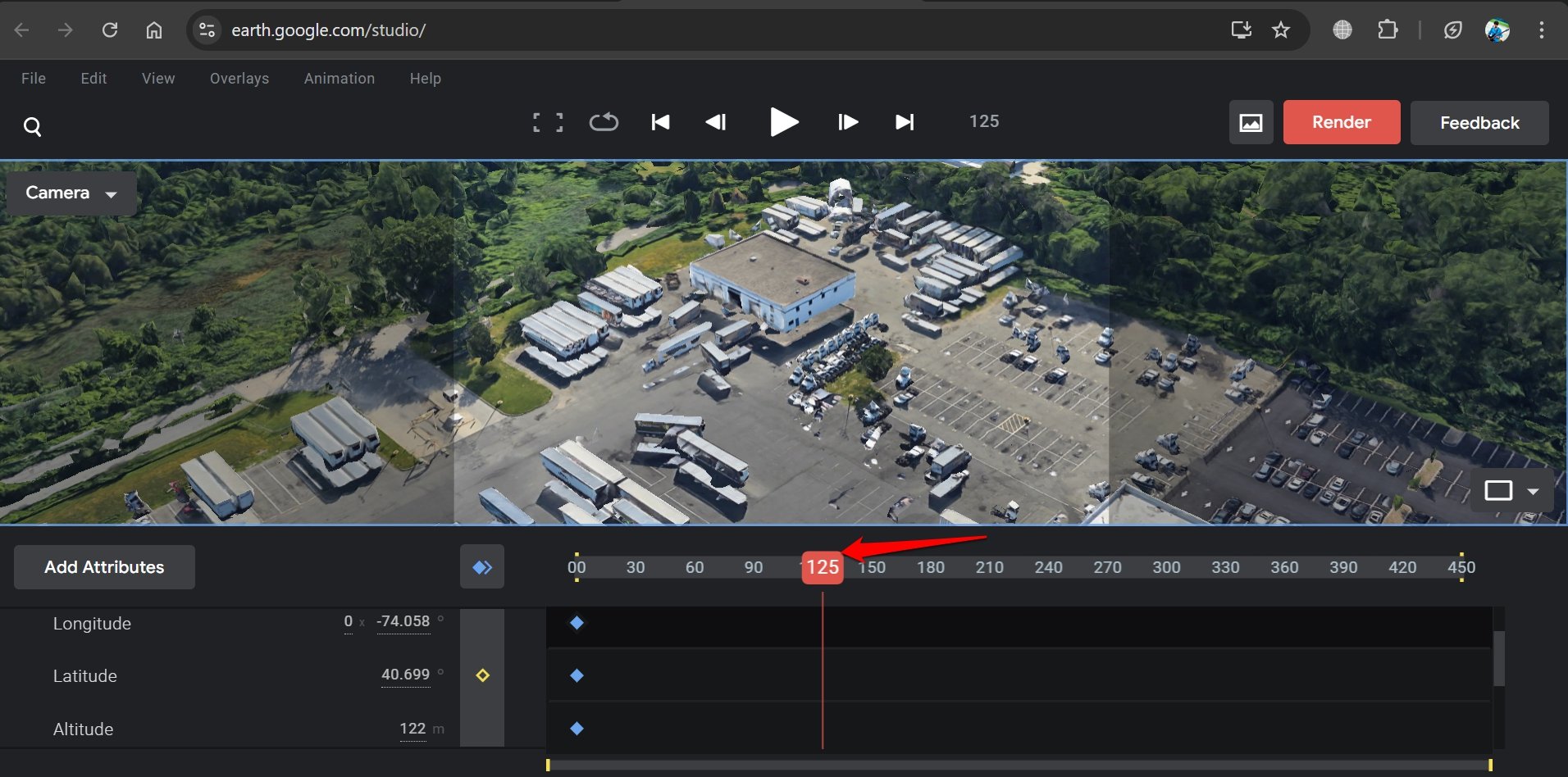Viewport: 1568px width, 777px height.
Task: Go to the browser home page
Action: (x=154, y=30)
